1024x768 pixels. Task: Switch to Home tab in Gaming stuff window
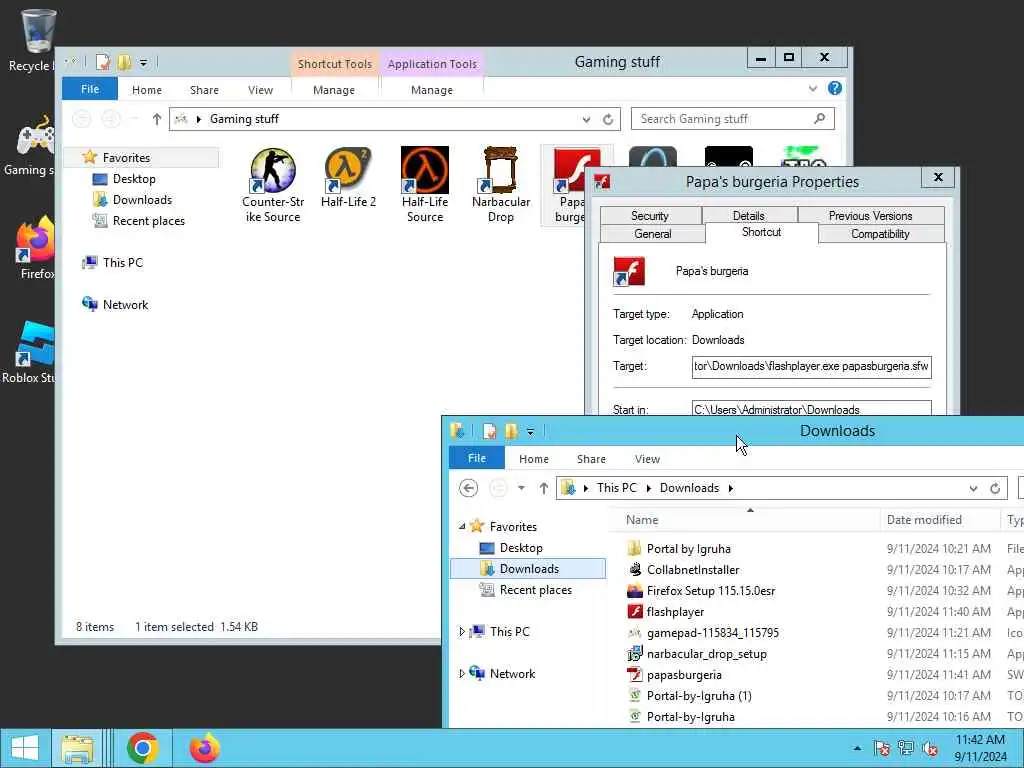pyautogui.click(x=146, y=90)
